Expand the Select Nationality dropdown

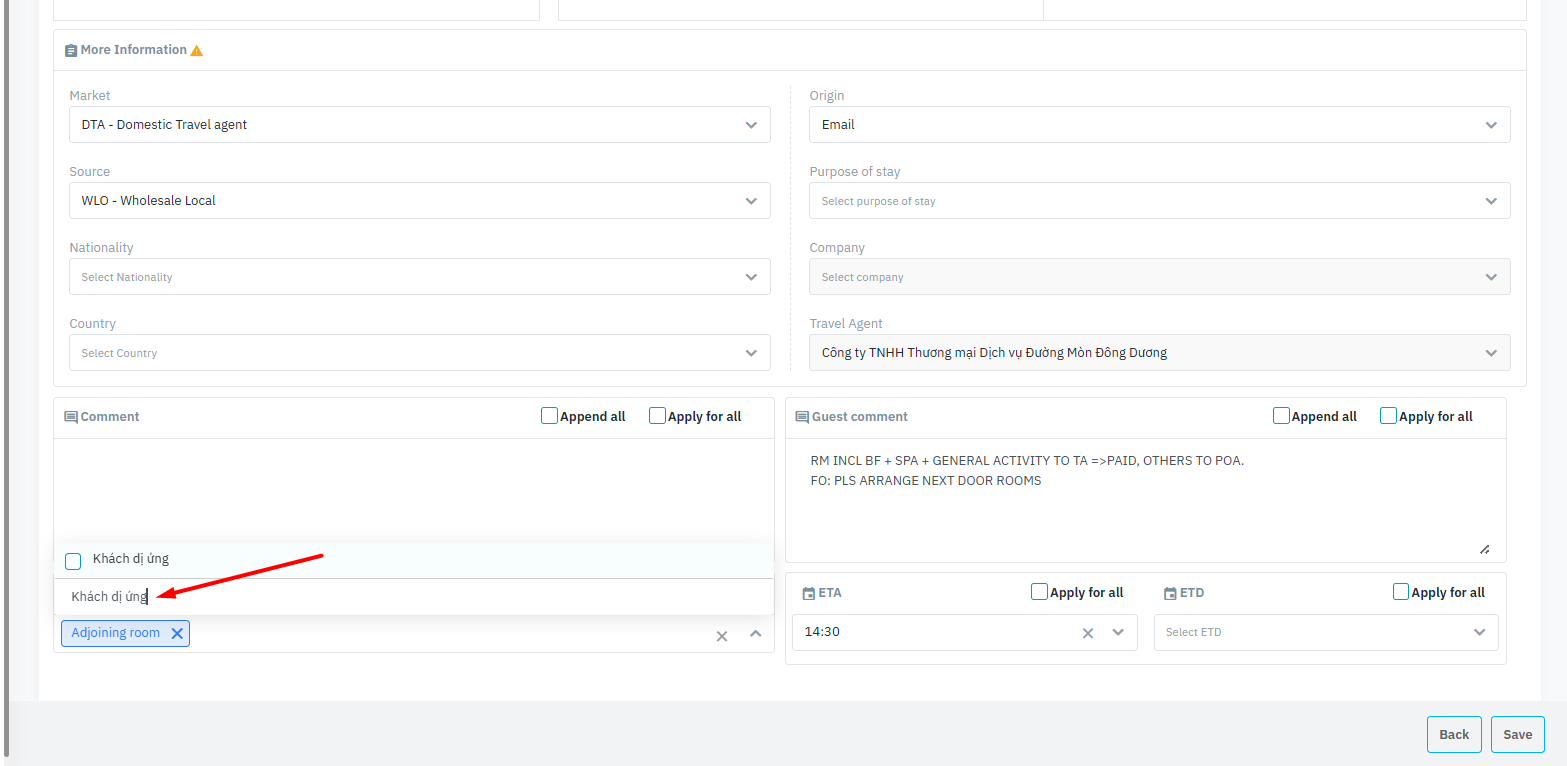[x=420, y=277]
